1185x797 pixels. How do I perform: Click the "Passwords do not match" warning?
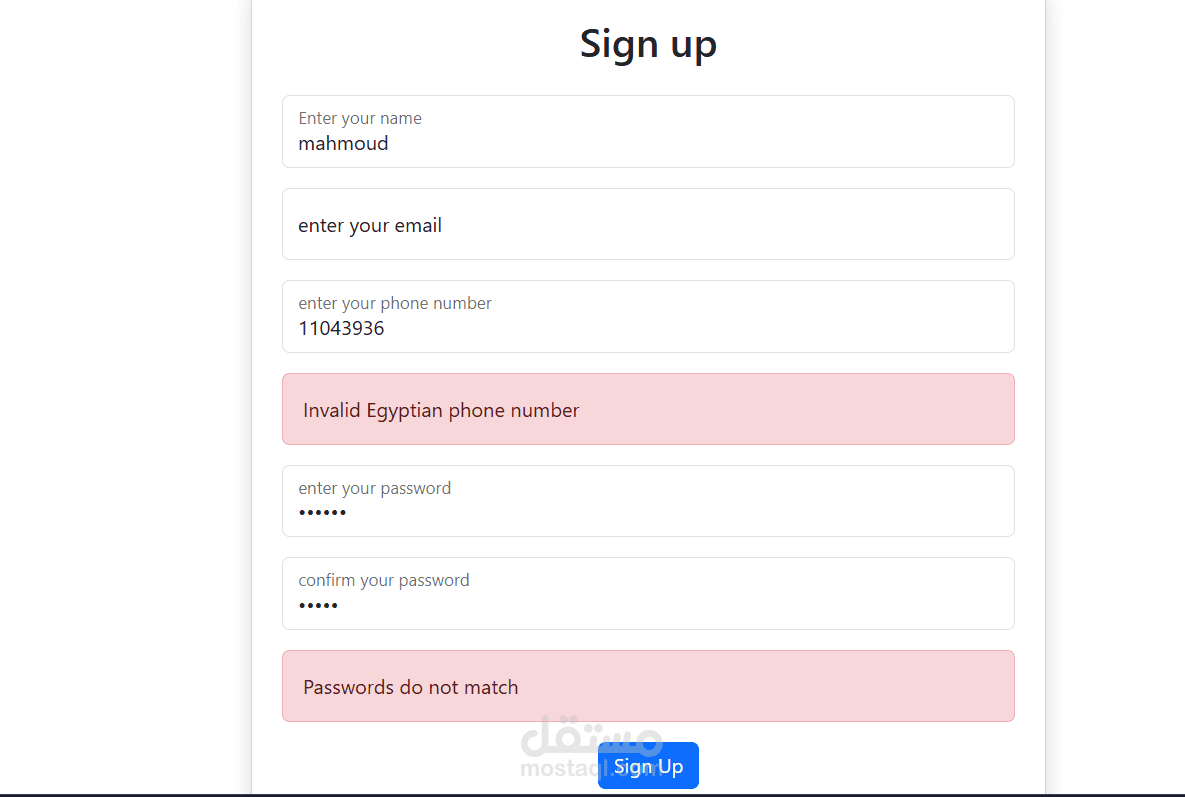[x=648, y=686]
